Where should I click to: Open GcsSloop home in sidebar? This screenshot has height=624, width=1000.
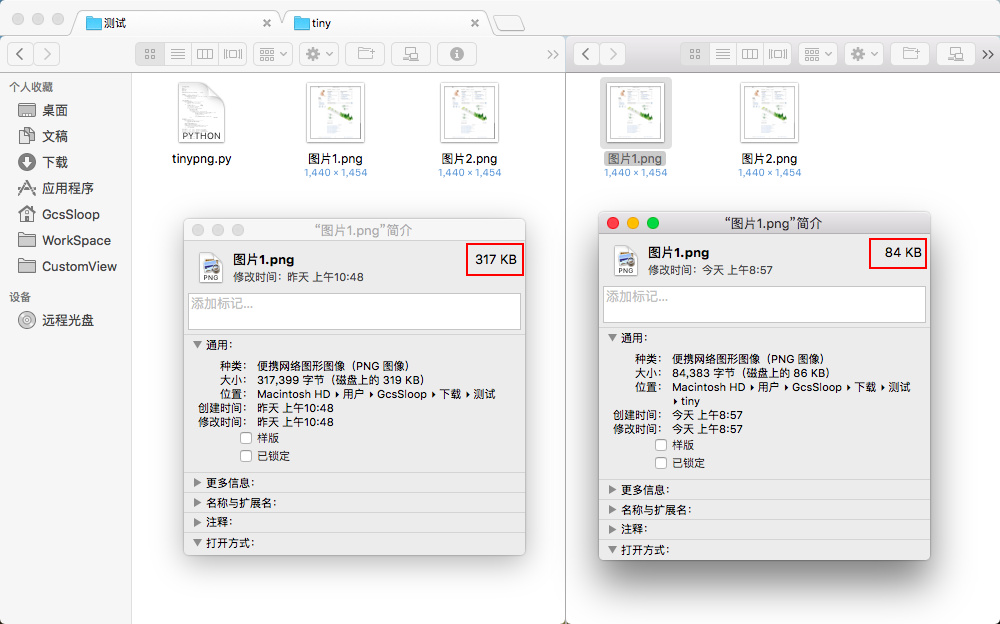click(59, 214)
